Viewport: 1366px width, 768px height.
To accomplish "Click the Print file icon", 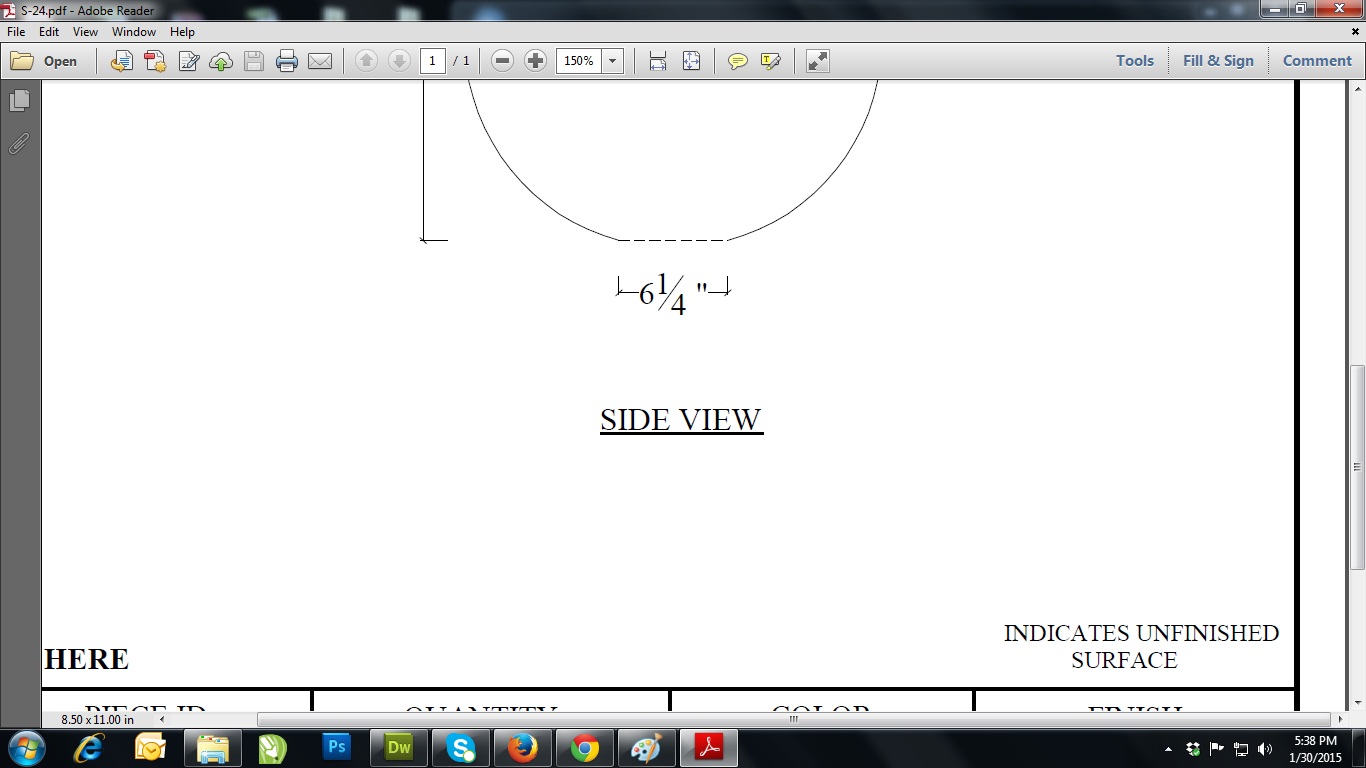I will pos(287,61).
